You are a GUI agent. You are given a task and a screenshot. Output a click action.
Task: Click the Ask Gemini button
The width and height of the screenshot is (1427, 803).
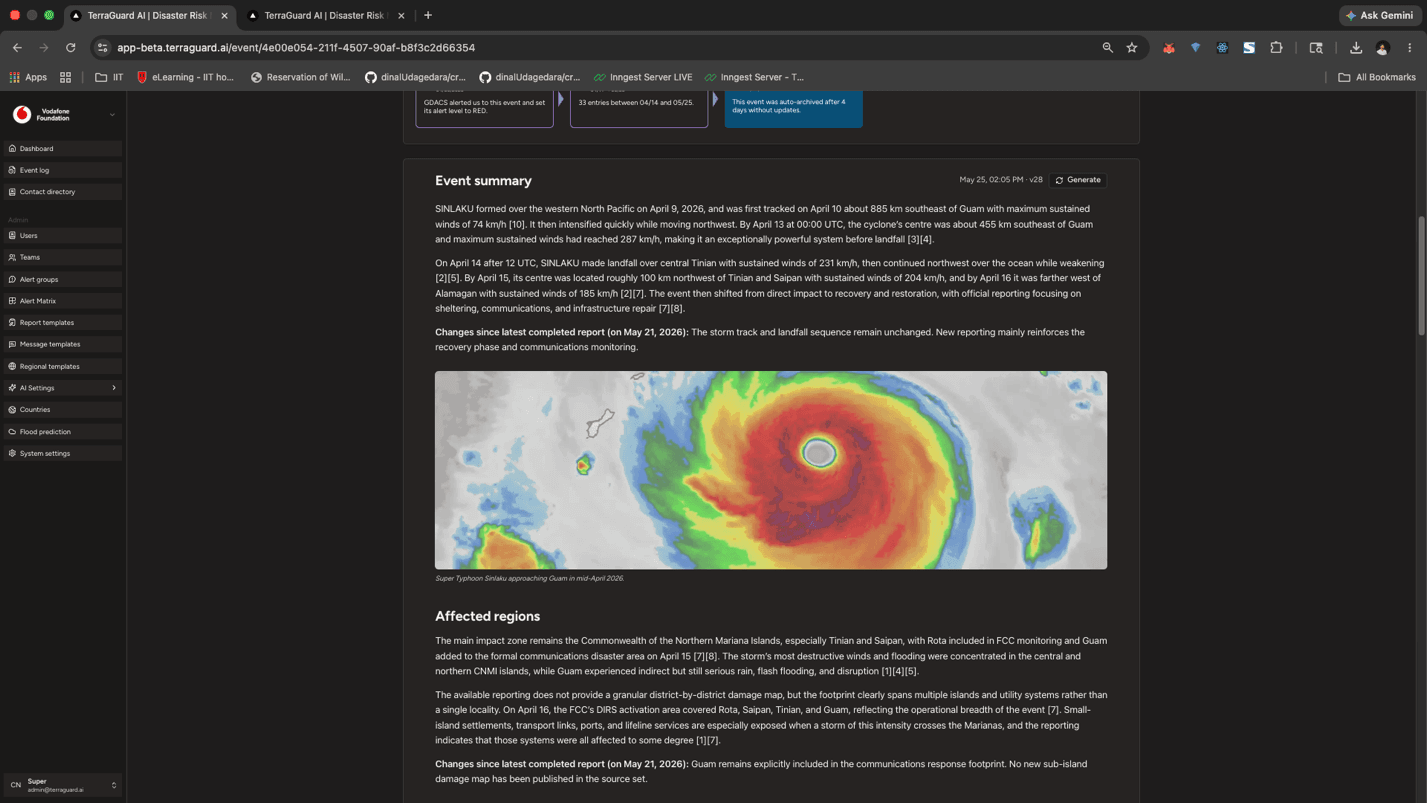[1379, 15]
